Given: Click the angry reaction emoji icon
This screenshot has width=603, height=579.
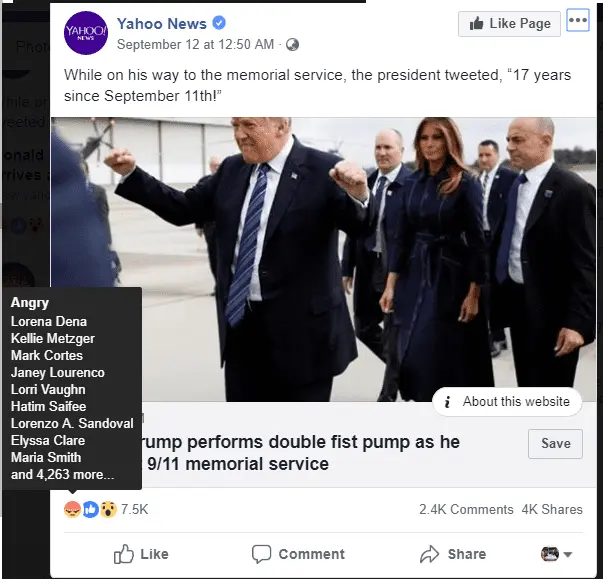Looking at the screenshot, I should [73, 510].
